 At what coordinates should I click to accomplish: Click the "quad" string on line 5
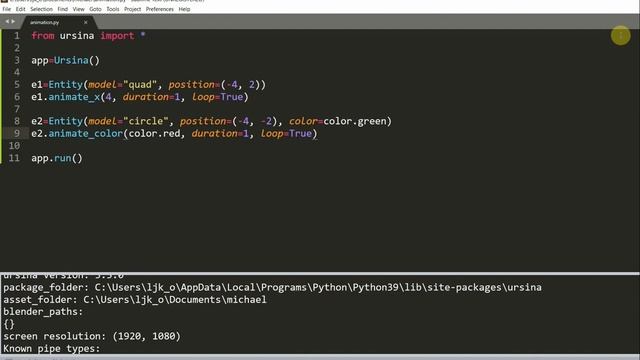(x=140, y=84)
